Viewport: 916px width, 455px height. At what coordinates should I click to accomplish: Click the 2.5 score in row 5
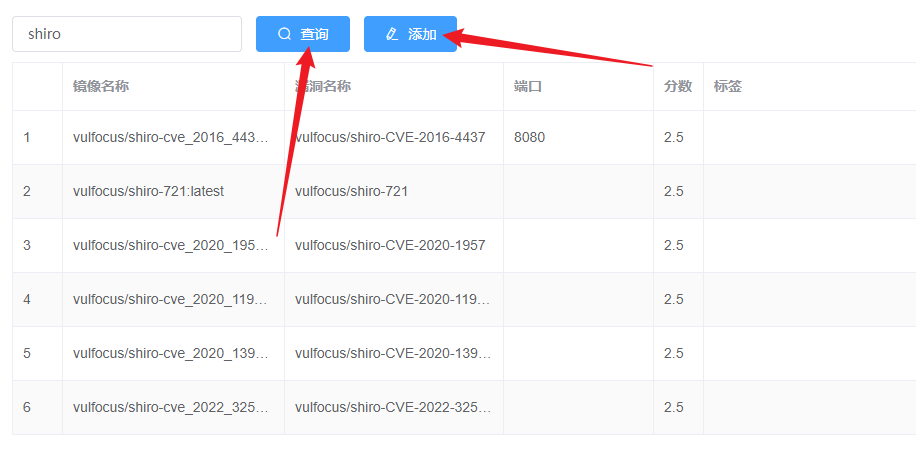674,353
